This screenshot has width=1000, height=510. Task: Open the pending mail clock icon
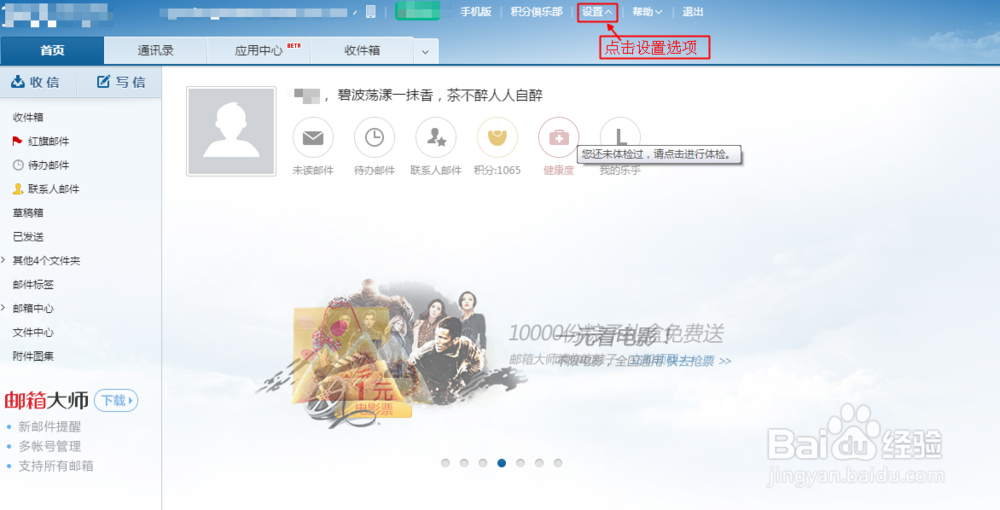pyautogui.click(x=374, y=138)
